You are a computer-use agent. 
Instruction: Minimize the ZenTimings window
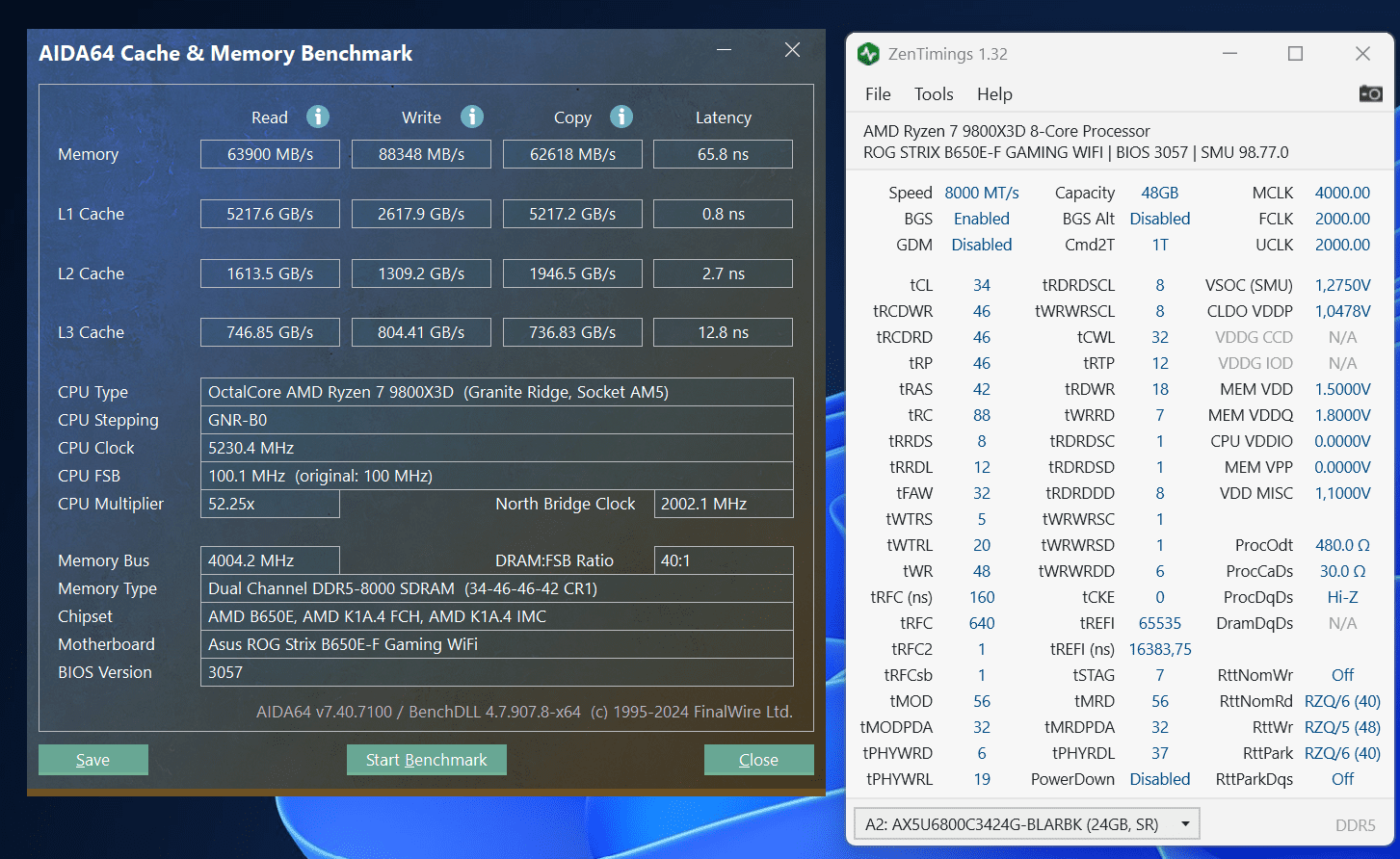point(1229,54)
